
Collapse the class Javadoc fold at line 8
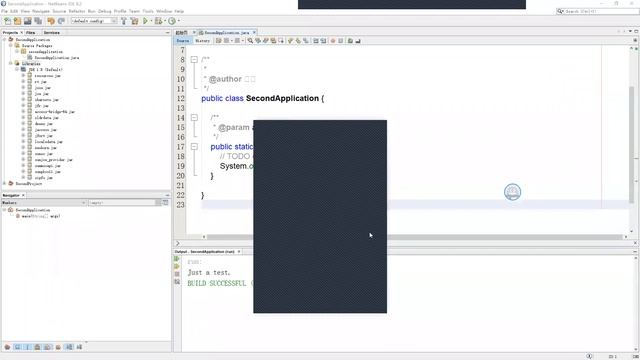194,60
